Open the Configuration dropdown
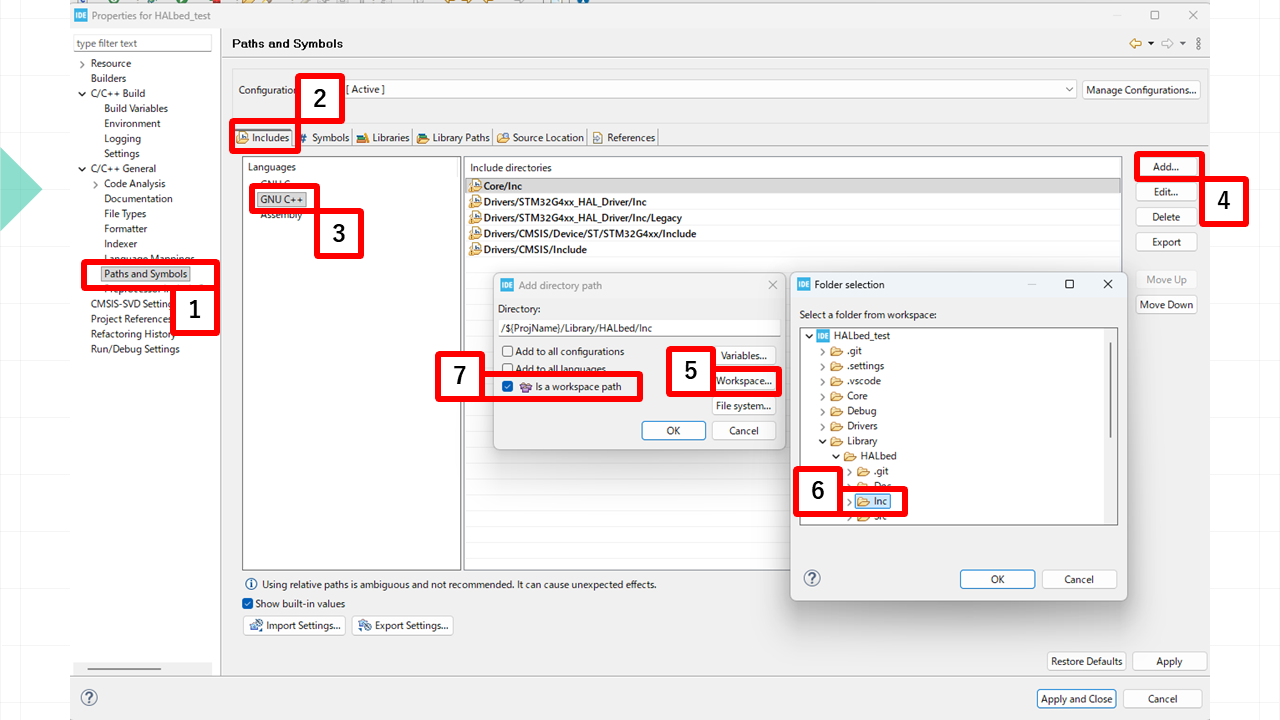Image resolution: width=1280 pixels, height=720 pixels. click(1070, 90)
